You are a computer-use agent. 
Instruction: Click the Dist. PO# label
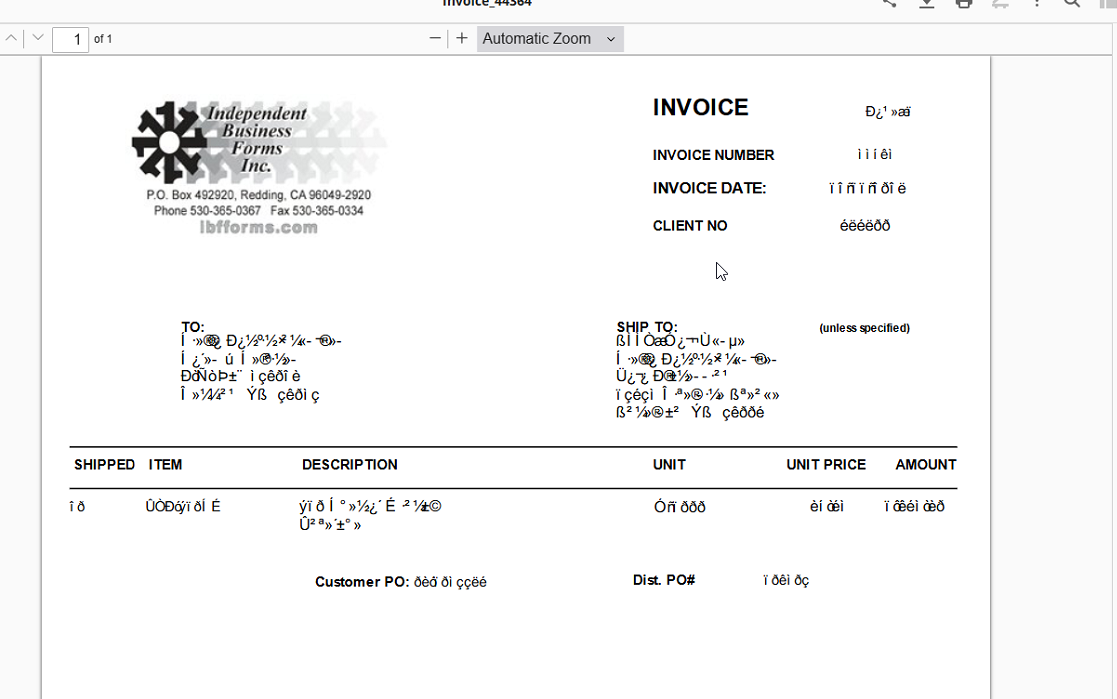click(x=664, y=581)
